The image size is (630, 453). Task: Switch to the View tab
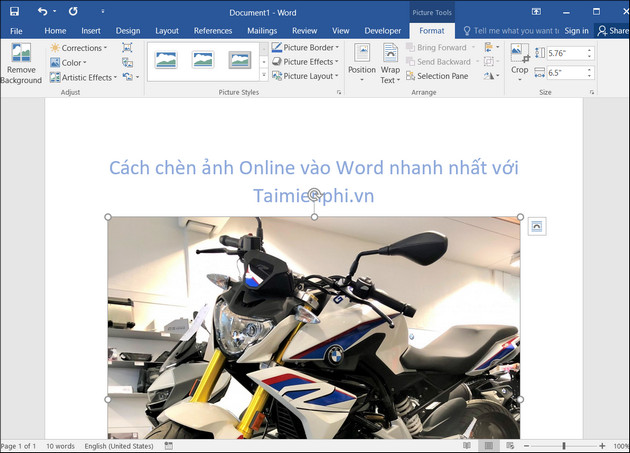click(x=341, y=31)
